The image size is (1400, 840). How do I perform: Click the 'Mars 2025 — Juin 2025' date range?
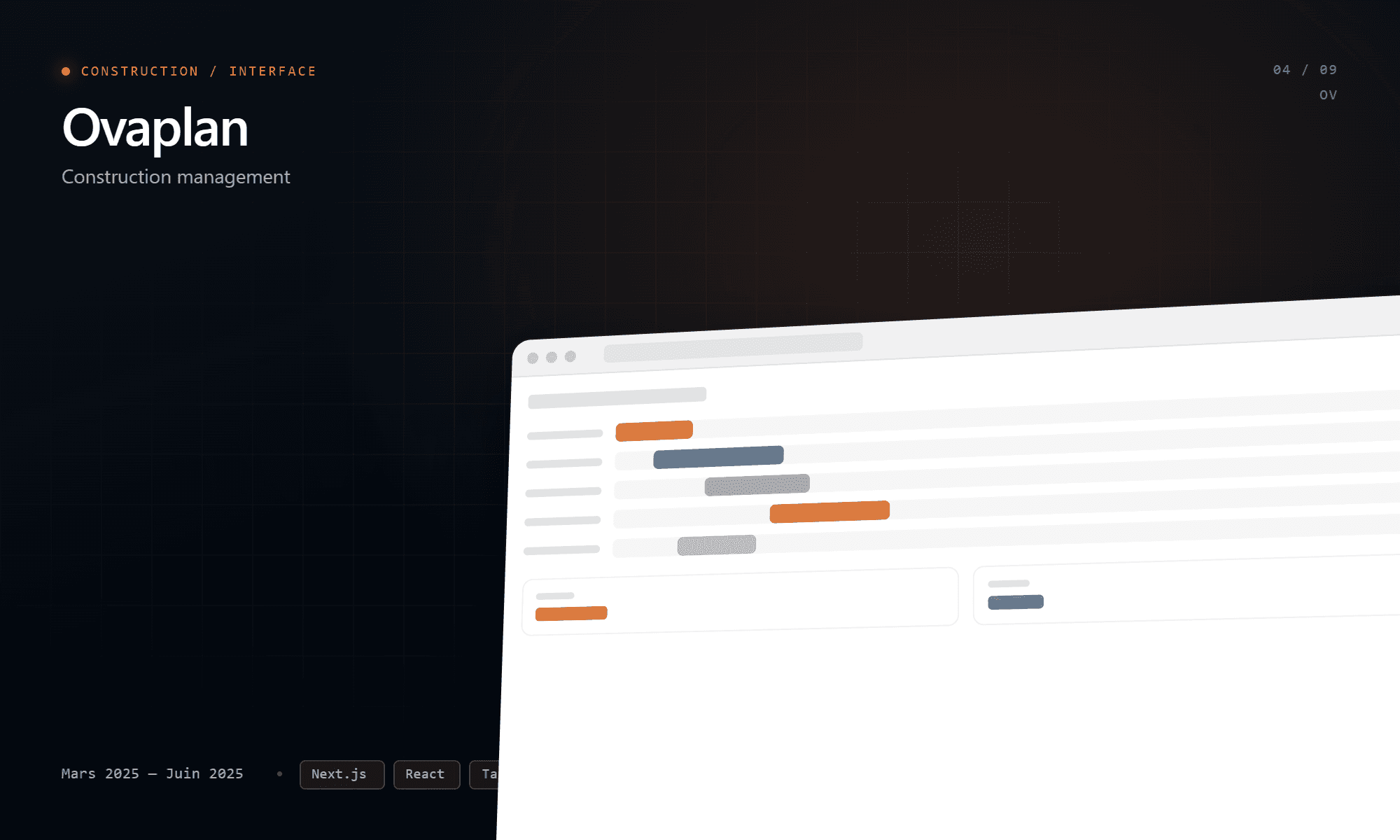[x=152, y=773]
